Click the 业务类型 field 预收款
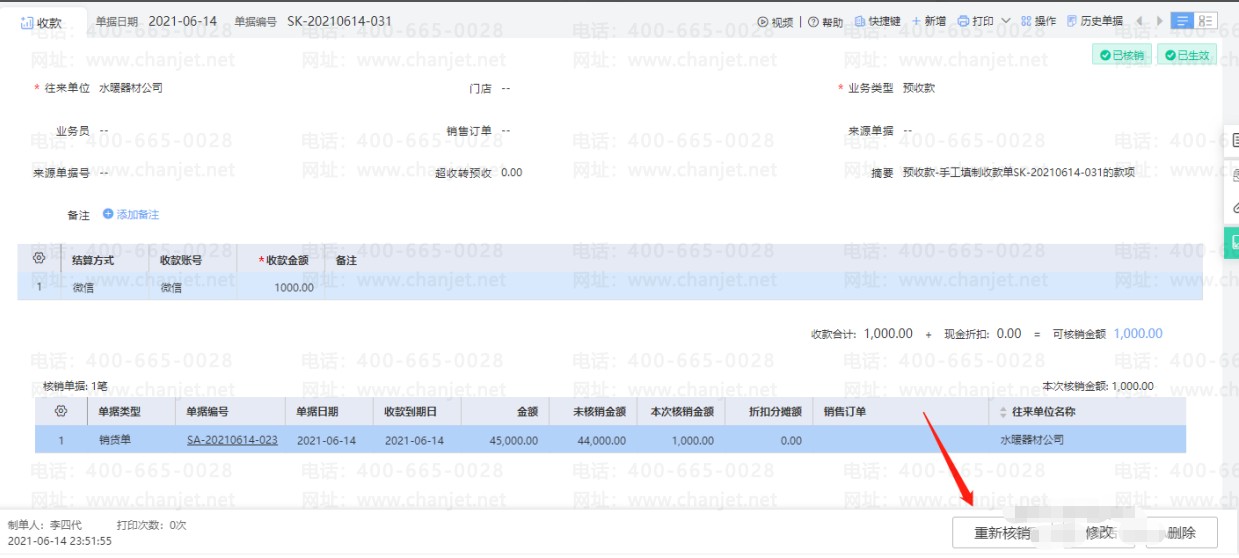Screen dimensions: 1239x558 (918, 88)
